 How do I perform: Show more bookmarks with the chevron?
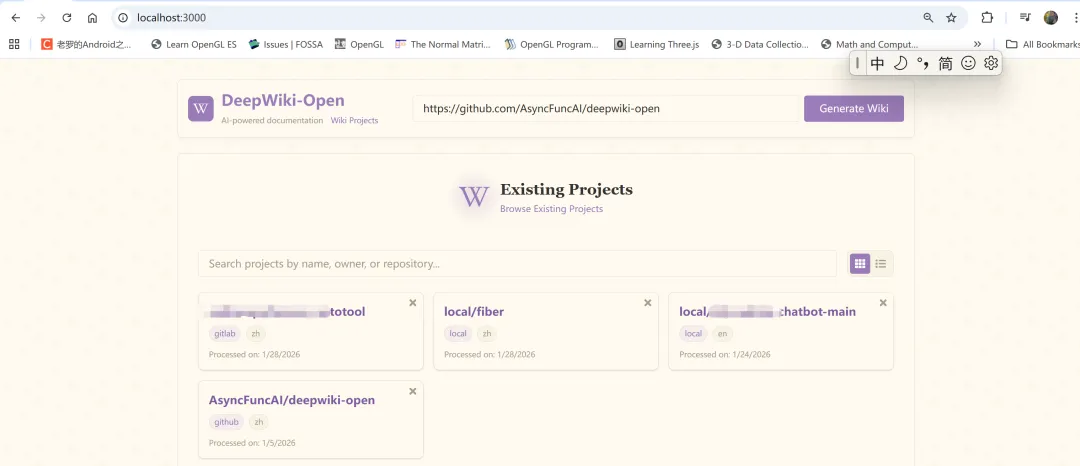(977, 44)
